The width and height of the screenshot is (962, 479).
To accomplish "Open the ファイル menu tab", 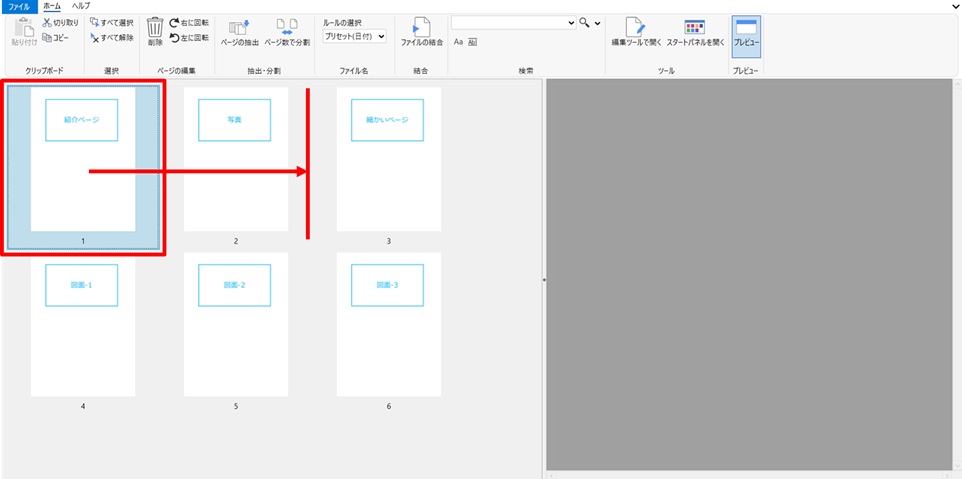I will coord(19,6).
